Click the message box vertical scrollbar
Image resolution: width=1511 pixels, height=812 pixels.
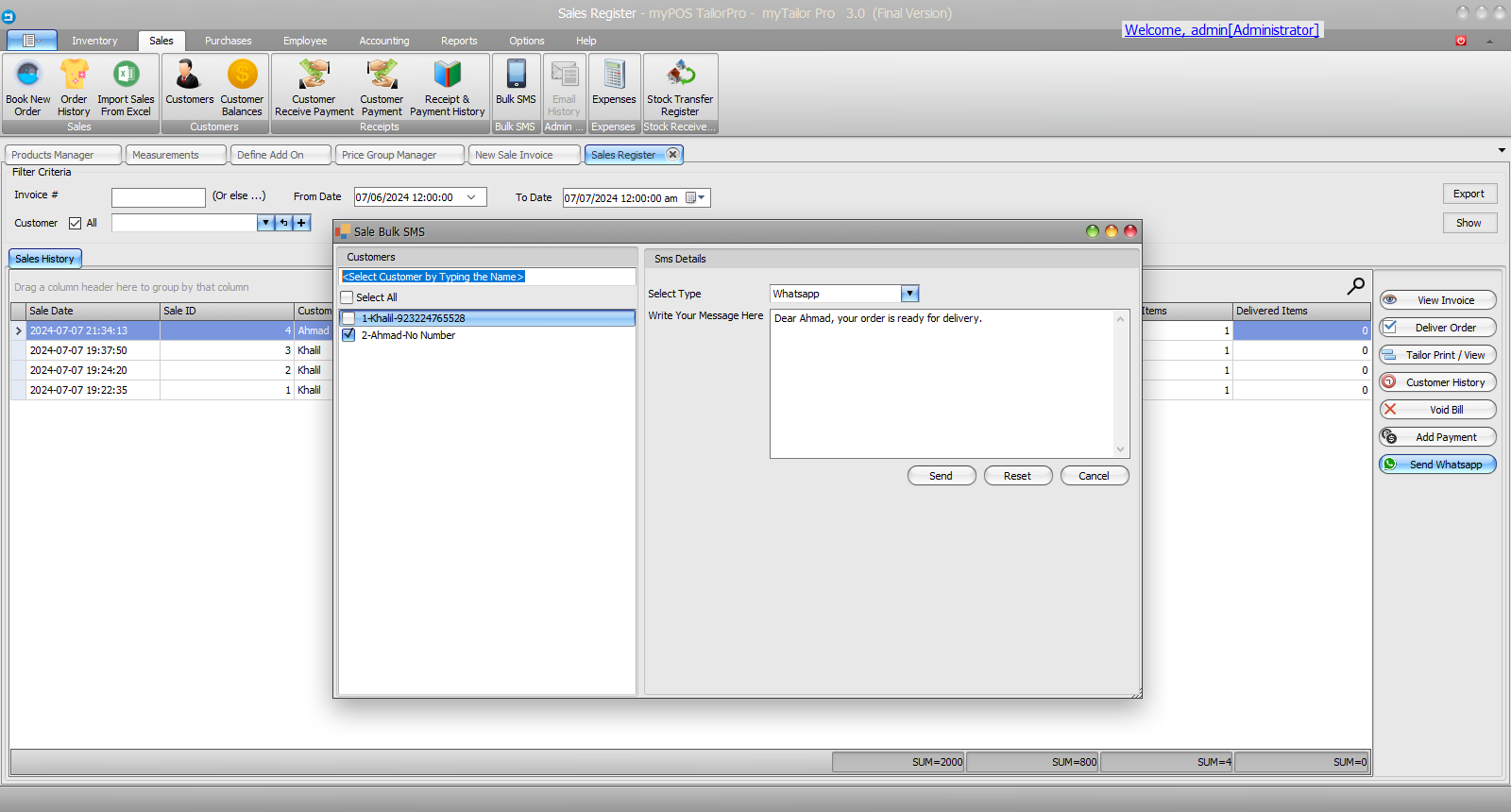1121,384
